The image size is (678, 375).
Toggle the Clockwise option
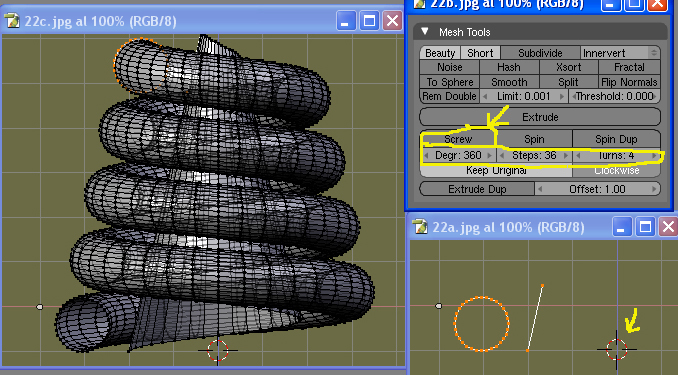[616, 170]
